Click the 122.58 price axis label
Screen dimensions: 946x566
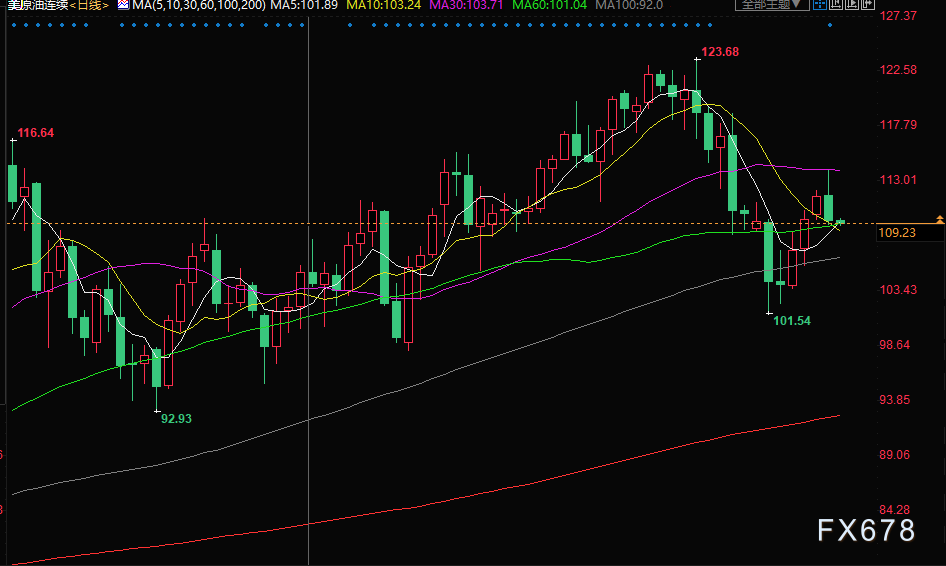click(898, 70)
